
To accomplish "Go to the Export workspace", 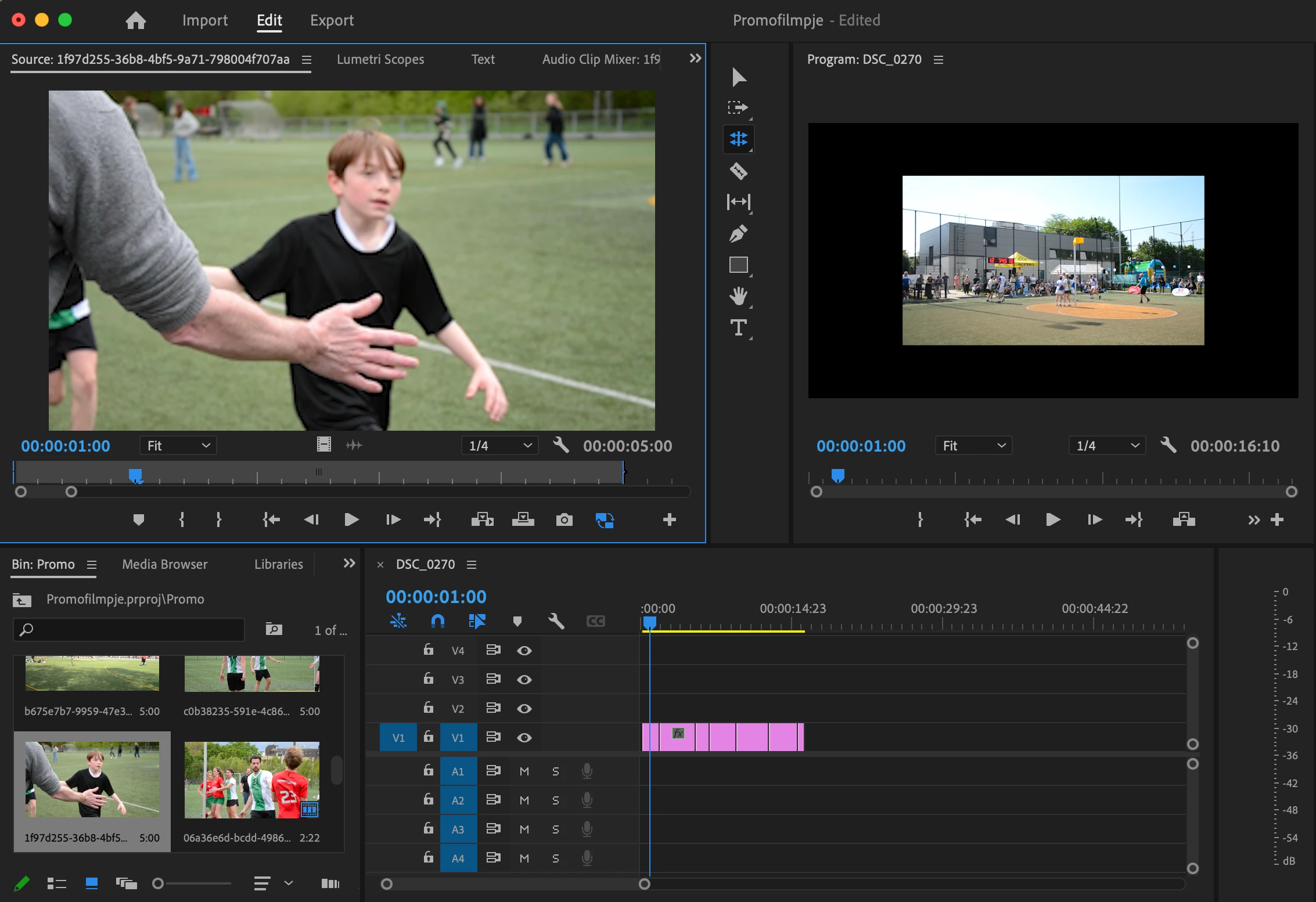I will (332, 20).
